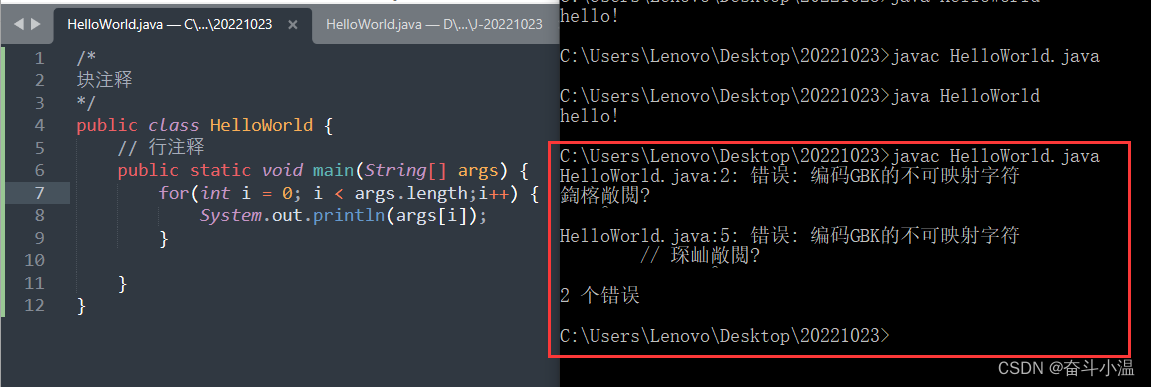1151x387 pixels.
Task: Click the closing comment marker */ on line 3
Action: pyautogui.click(x=86, y=102)
